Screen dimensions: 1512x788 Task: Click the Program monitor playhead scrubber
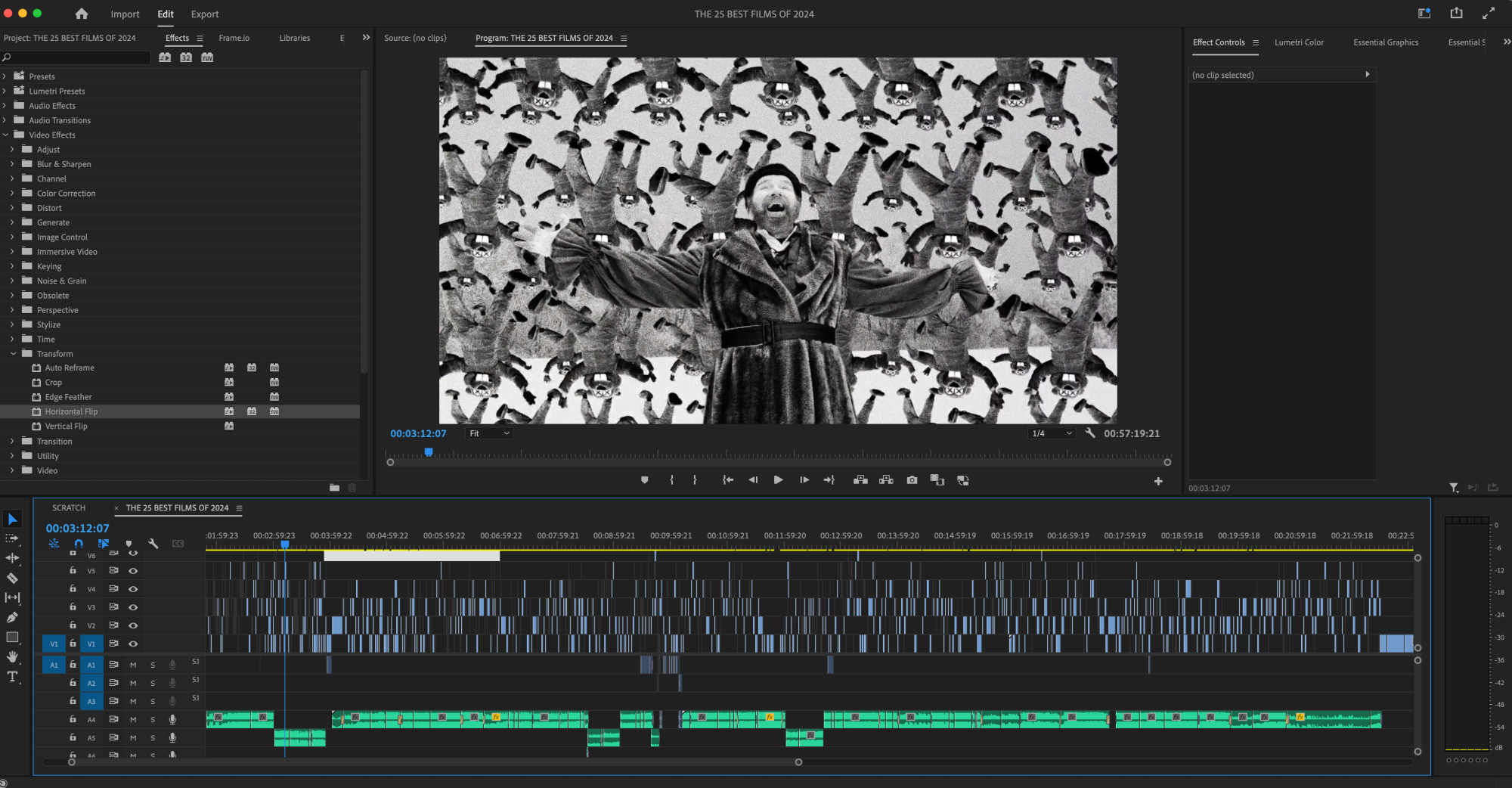click(429, 452)
